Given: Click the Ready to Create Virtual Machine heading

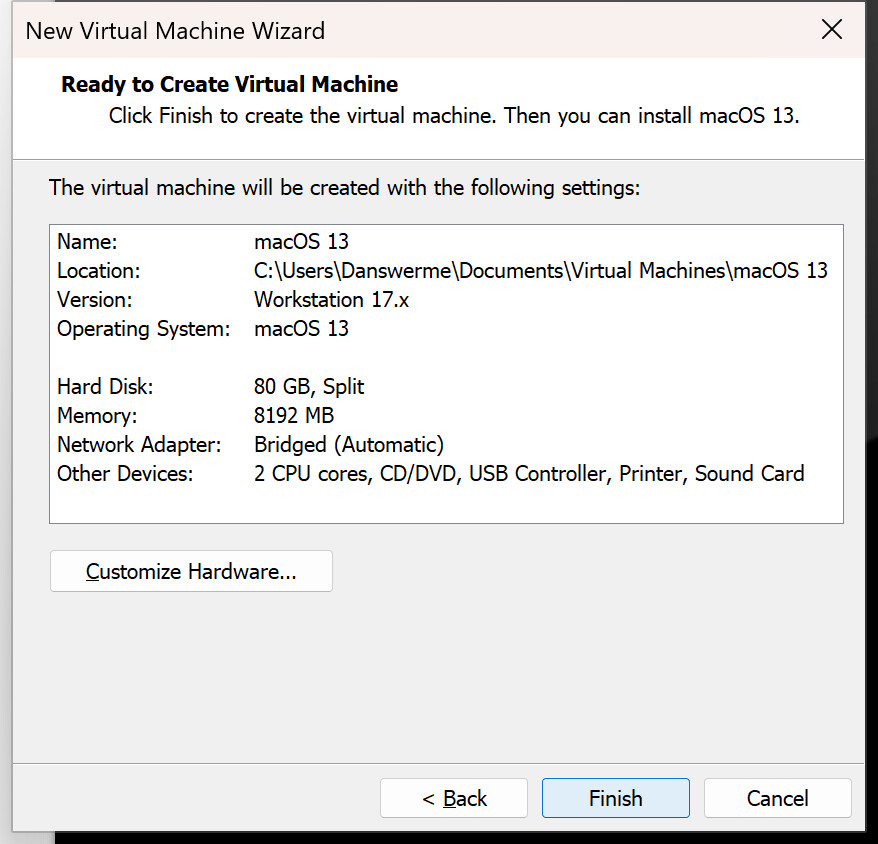Looking at the screenshot, I should [230, 84].
